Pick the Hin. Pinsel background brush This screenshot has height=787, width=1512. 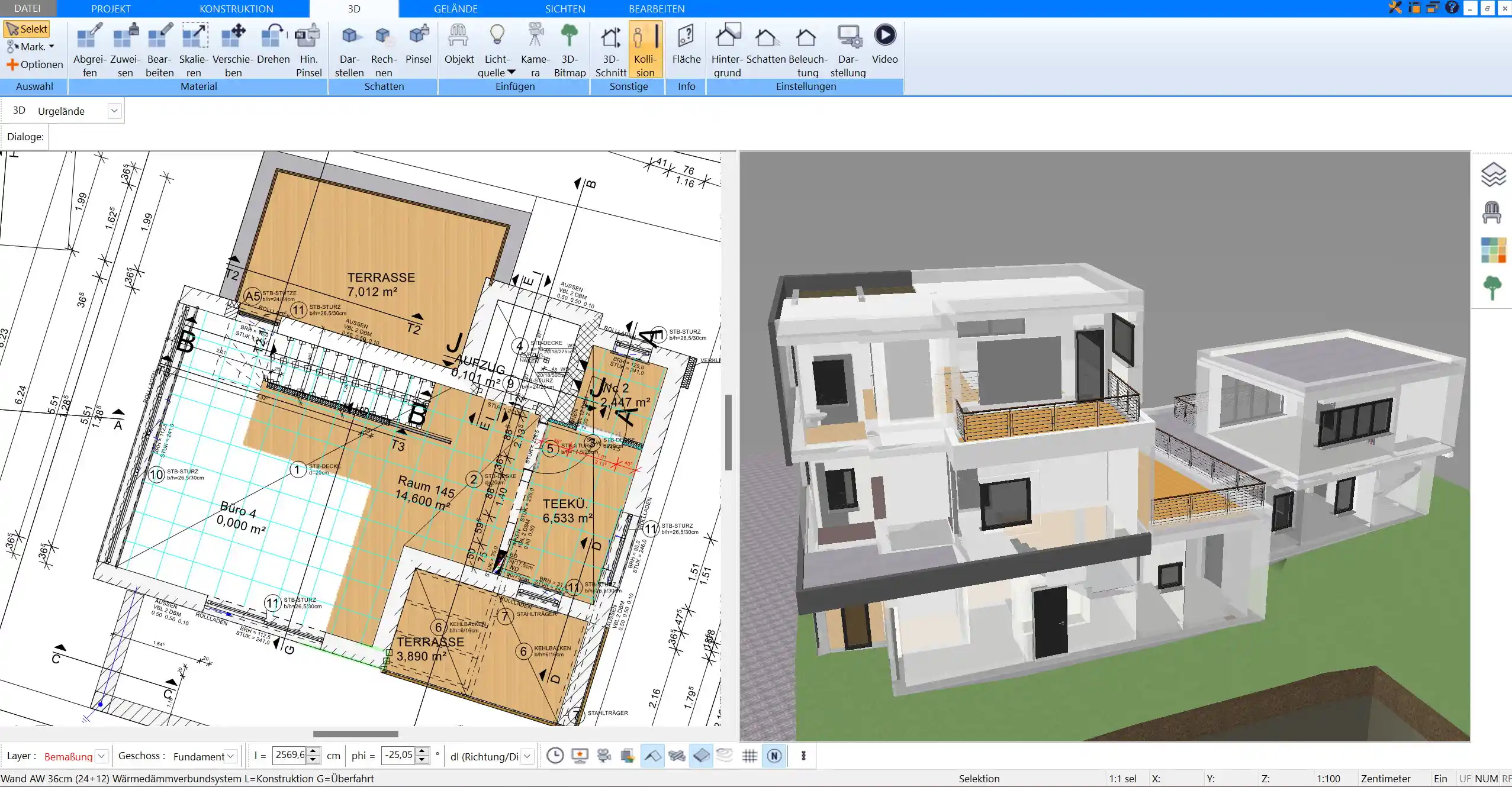tap(308, 50)
